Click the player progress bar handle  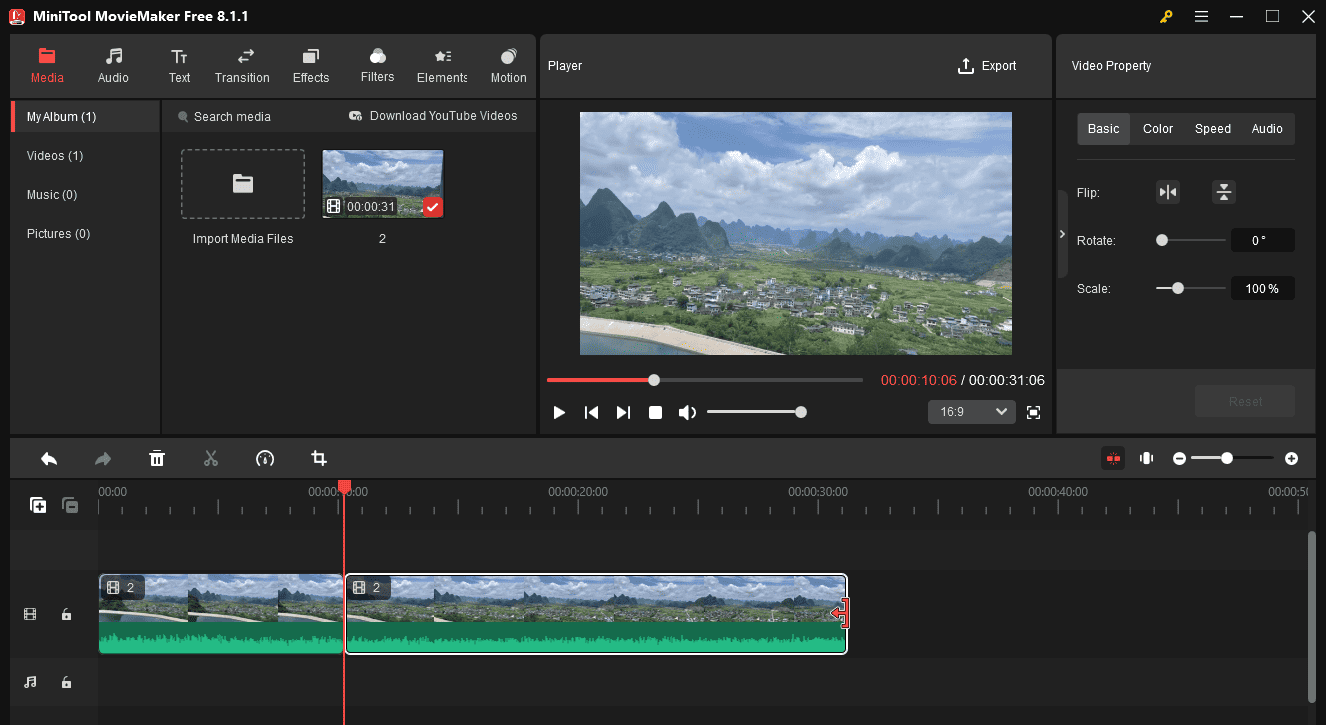(x=654, y=380)
